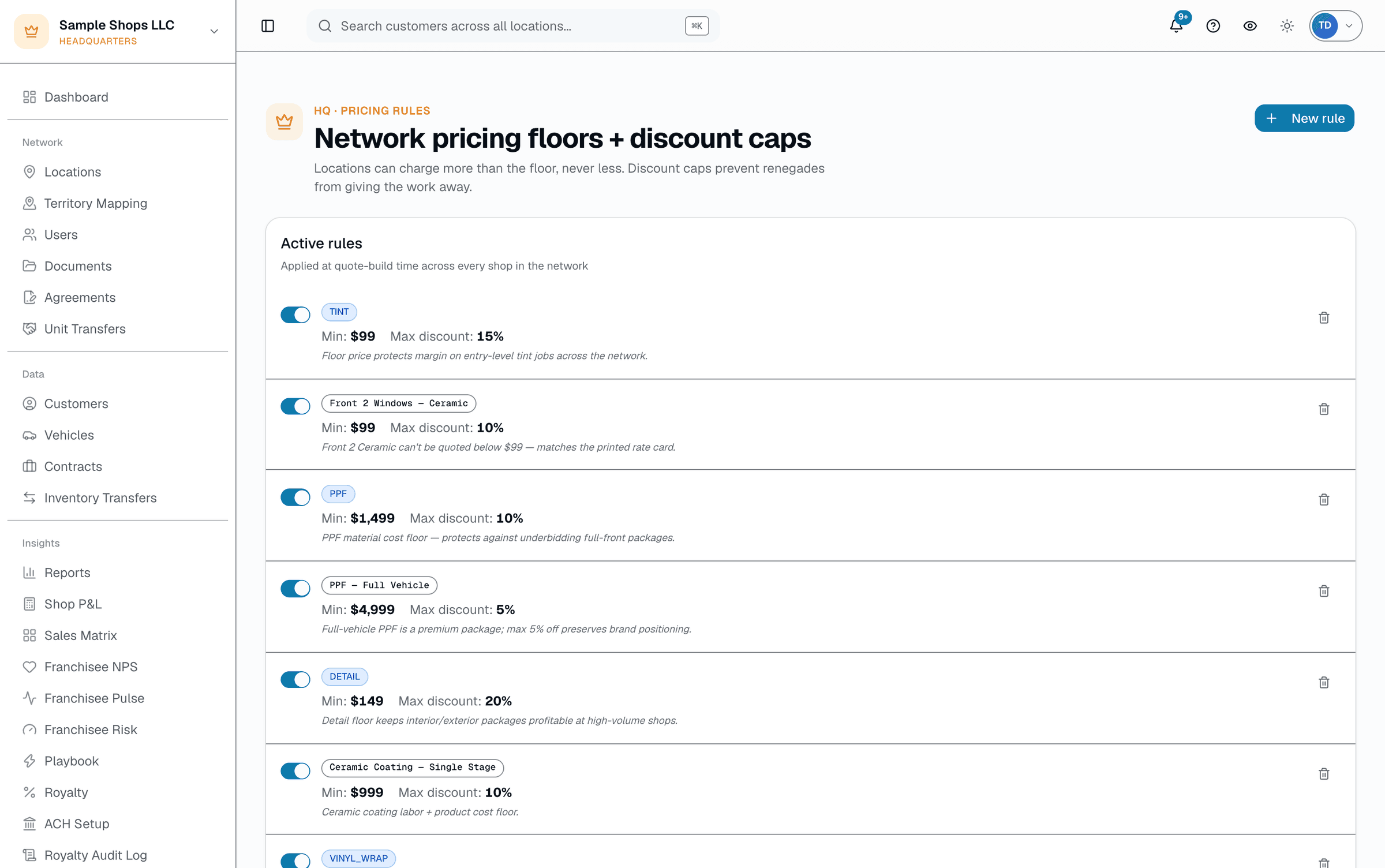The width and height of the screenshot is (1385, 868).
Task: Delete the PPF – Full Vehicle rule
Action: tap(1324, 591)
